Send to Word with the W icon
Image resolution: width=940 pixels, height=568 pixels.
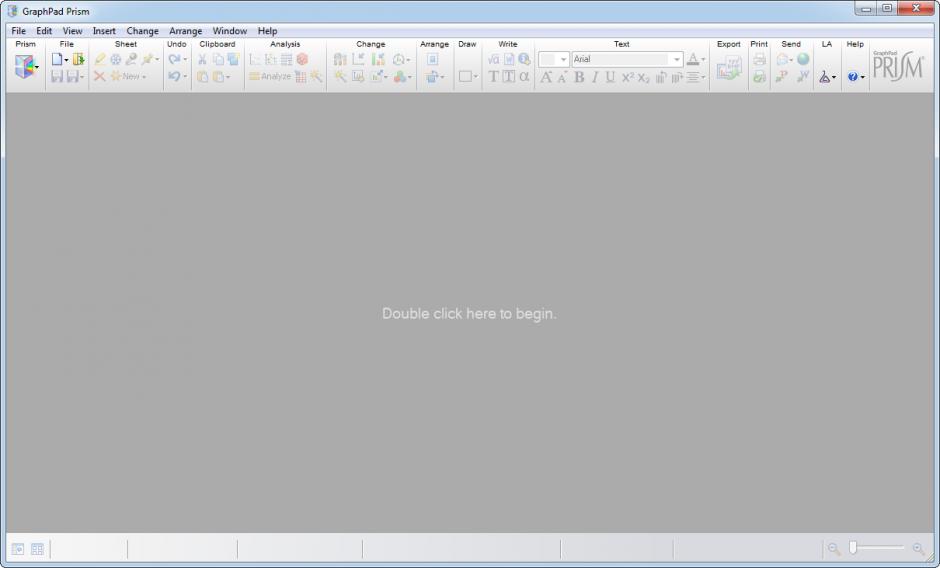click(x=803, y=76)
